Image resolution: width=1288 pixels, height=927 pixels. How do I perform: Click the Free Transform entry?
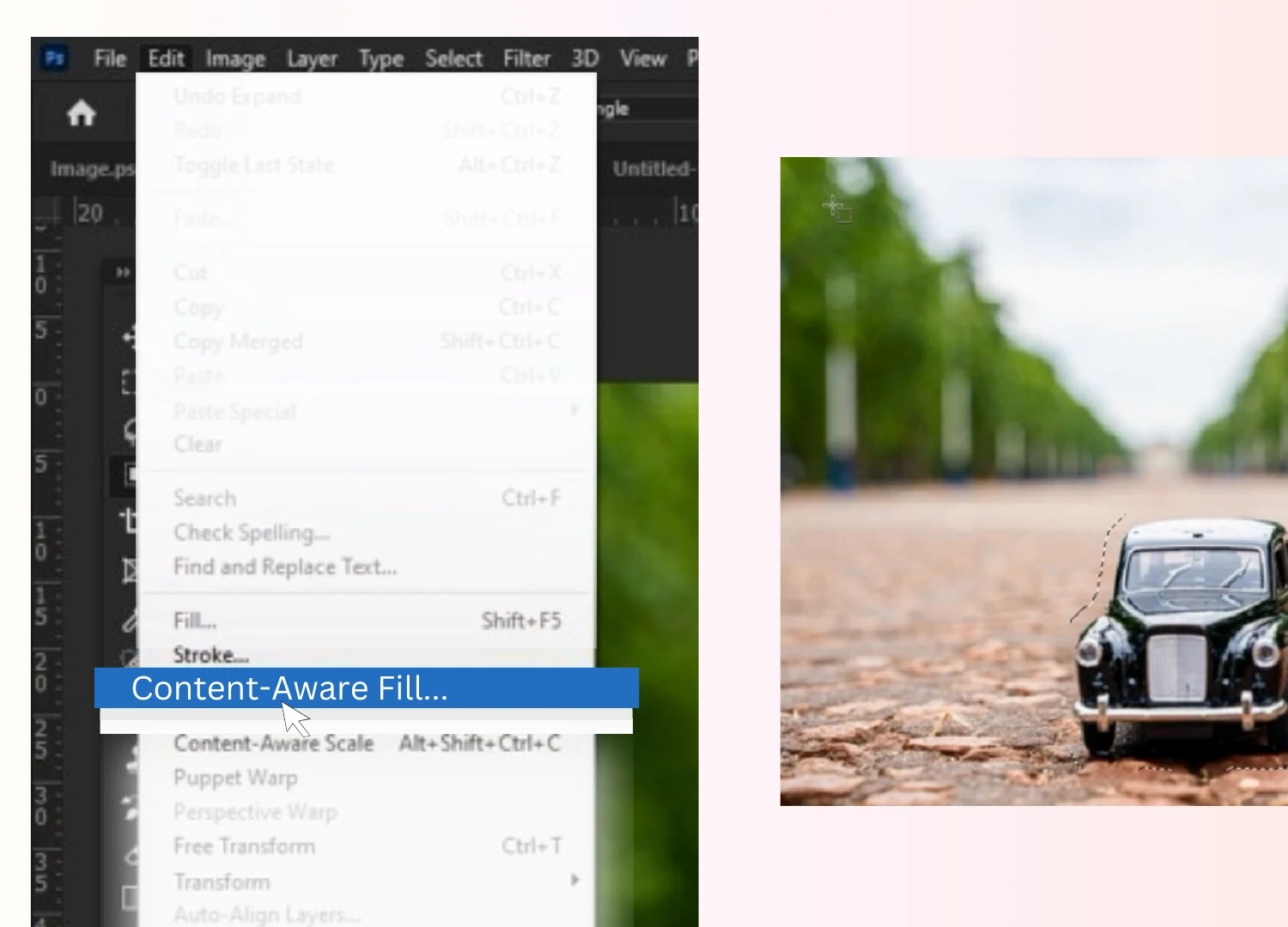[244, 845]
